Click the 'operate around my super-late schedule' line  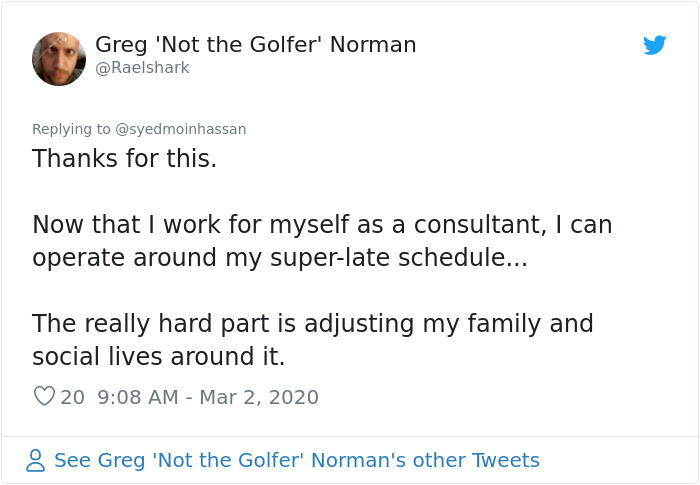tap(279, 257)
